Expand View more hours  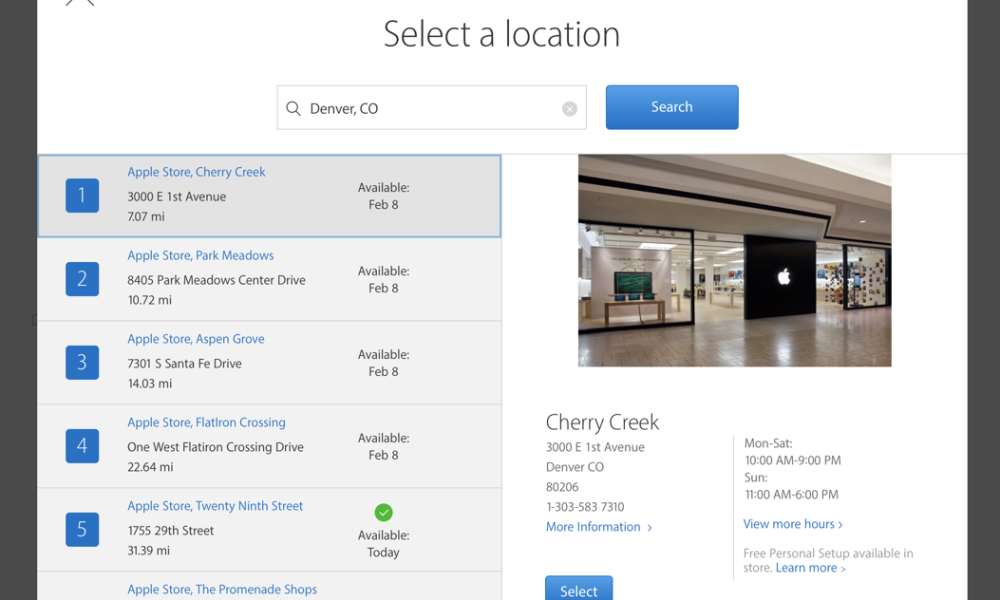[x=792, y=524]
